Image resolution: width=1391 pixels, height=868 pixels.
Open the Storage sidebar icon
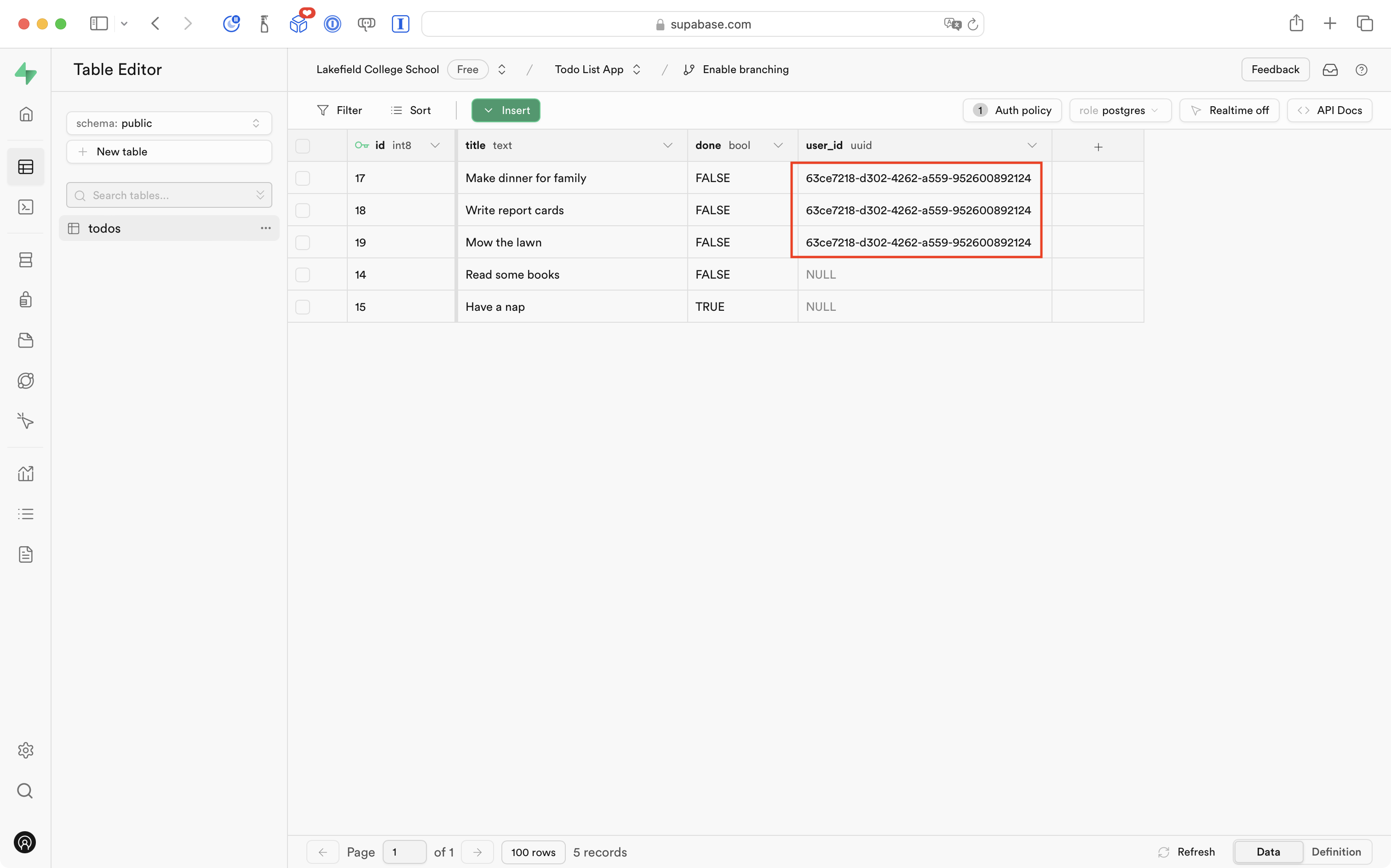[26, 340]
